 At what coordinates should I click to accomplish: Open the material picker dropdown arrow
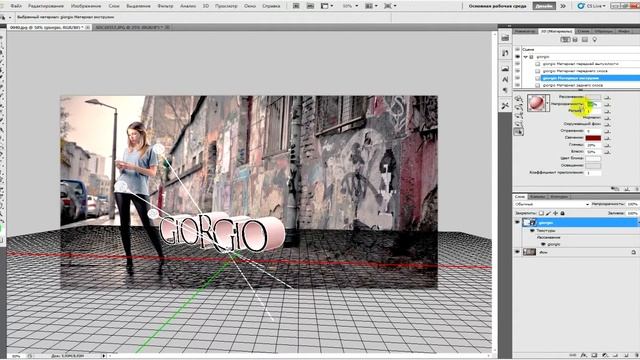click(x=548, y=103)
